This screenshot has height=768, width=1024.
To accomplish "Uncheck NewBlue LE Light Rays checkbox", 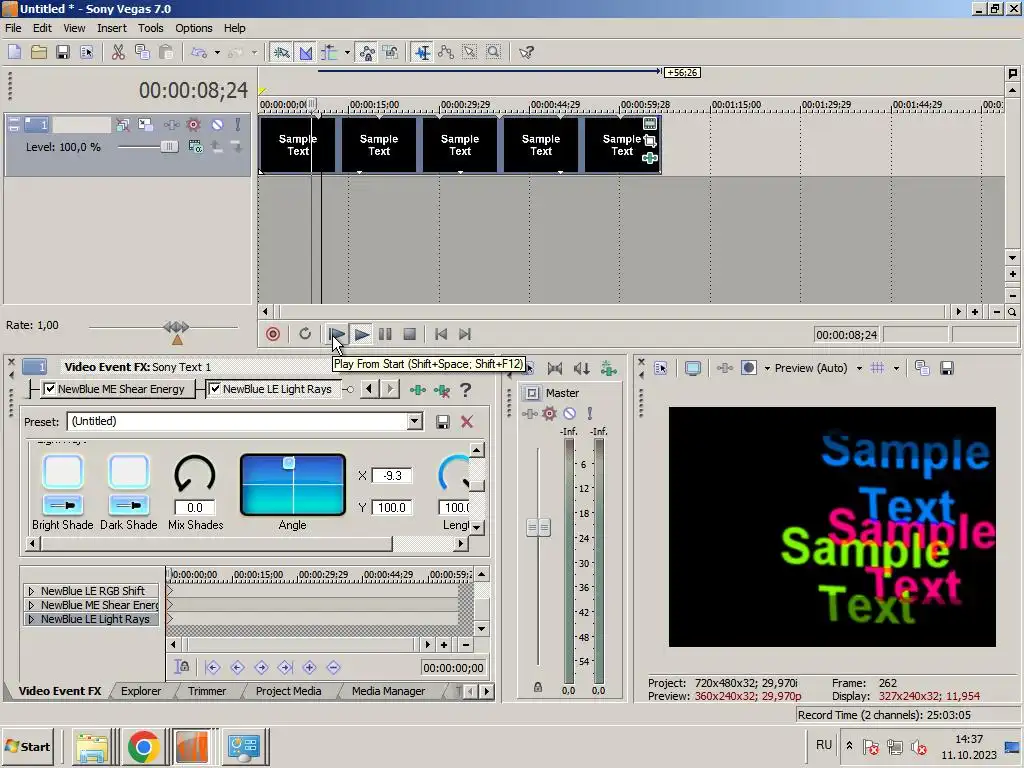I will (x=215, y=389).
